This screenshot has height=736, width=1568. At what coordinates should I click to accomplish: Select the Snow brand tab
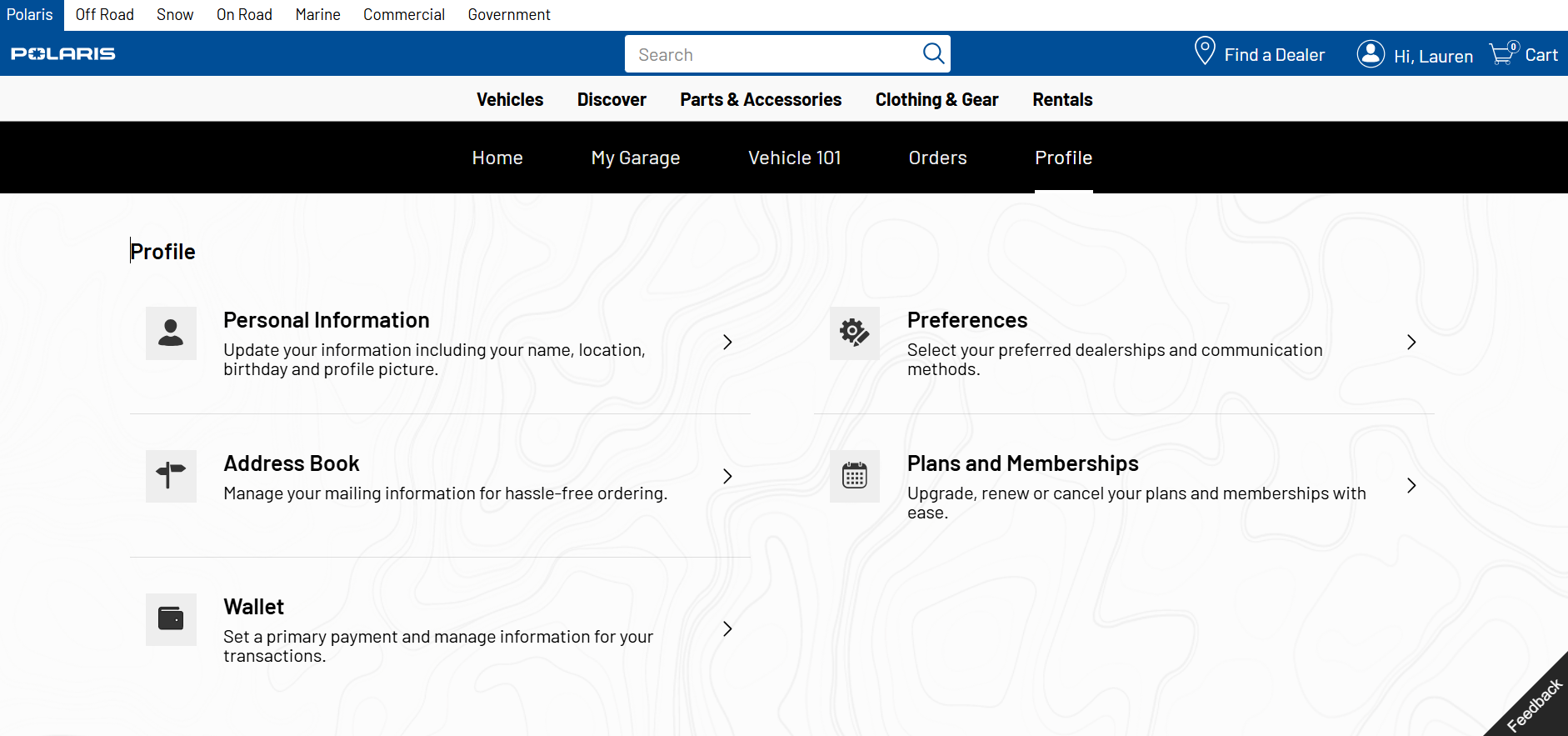[x=175, y=15]
